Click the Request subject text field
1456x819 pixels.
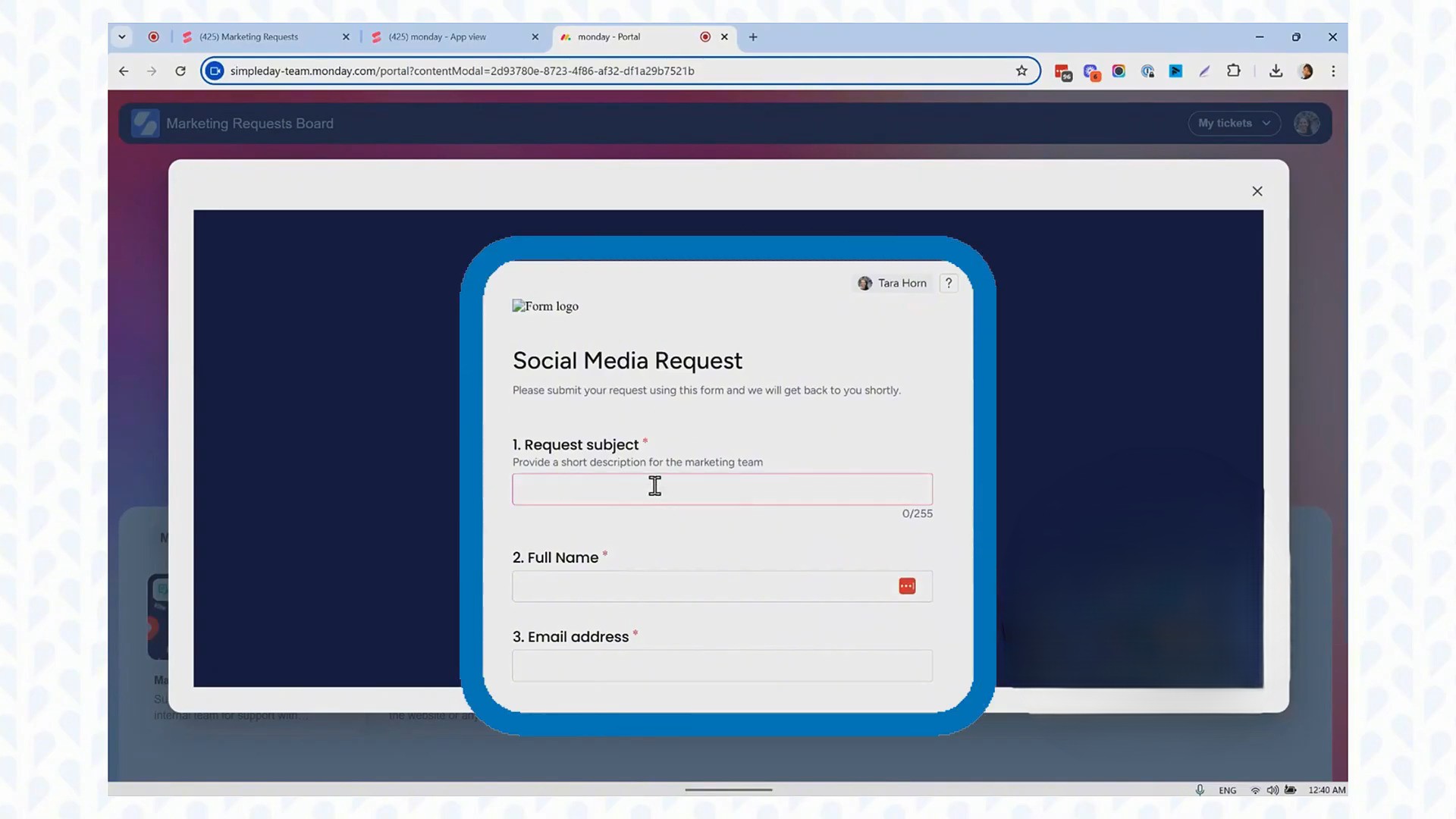point(721,489)
